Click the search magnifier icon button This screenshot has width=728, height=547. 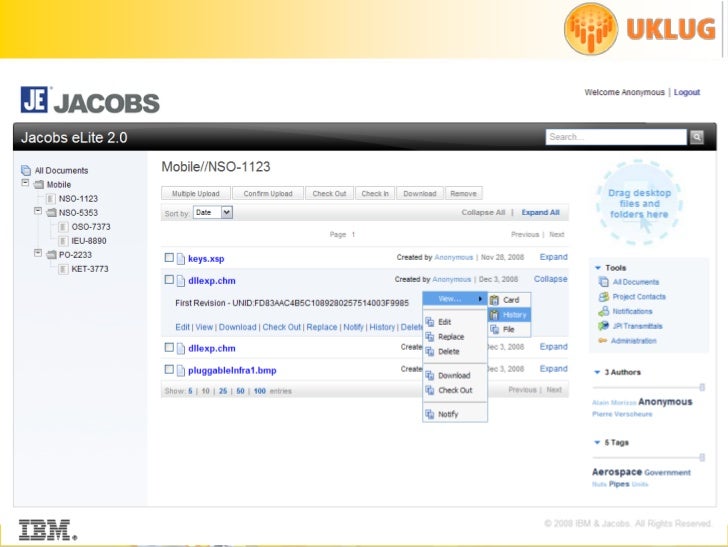pos(696,137)
